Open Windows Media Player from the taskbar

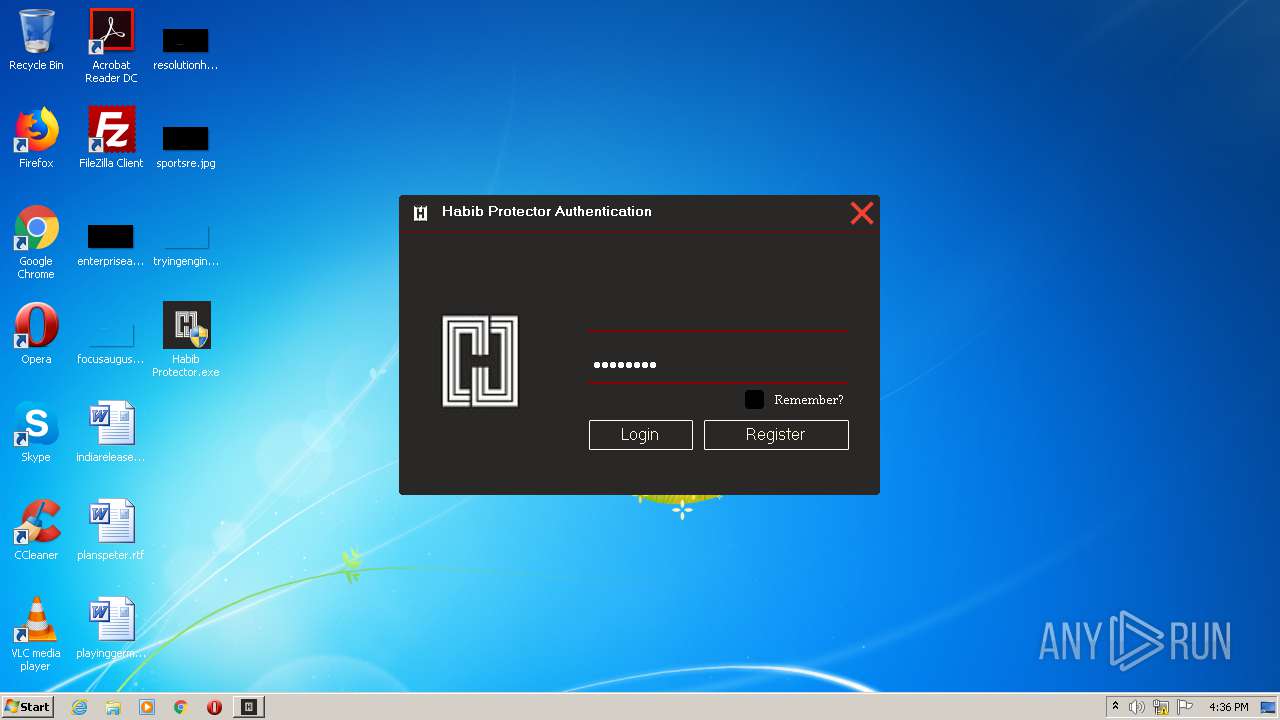coord(147,707)
